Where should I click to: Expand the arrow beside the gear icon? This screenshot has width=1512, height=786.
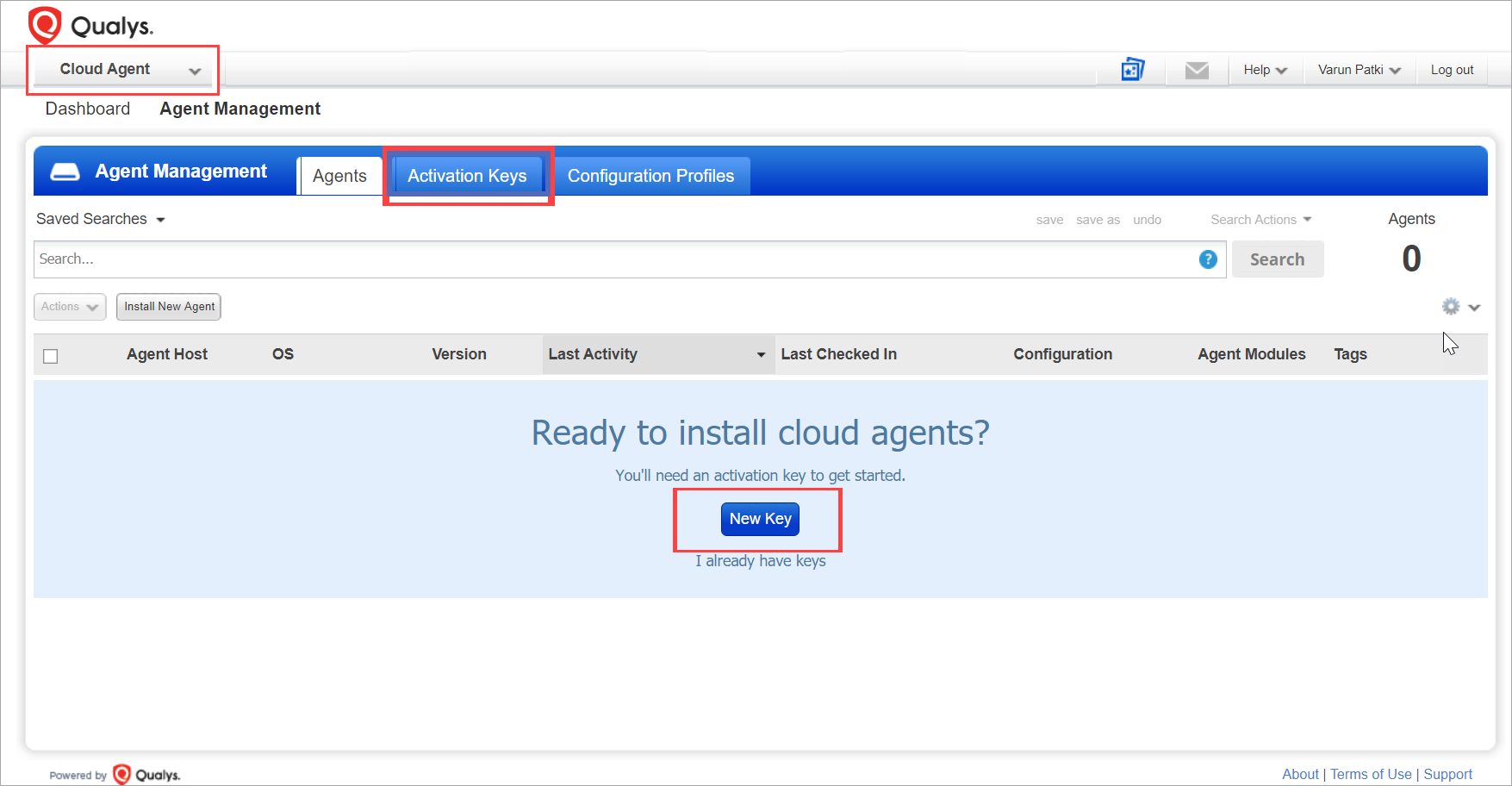click(1474, 308)
